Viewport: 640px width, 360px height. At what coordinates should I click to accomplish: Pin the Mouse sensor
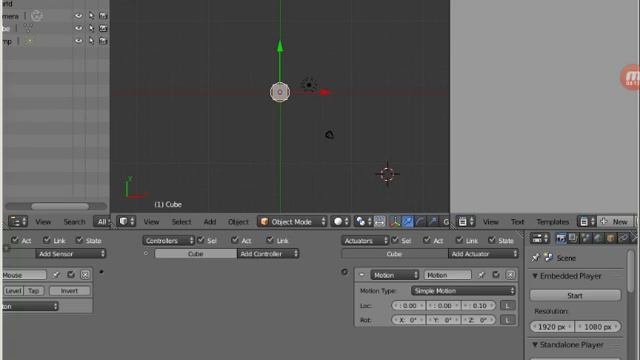pyautogui.click(x=56, y=275)
